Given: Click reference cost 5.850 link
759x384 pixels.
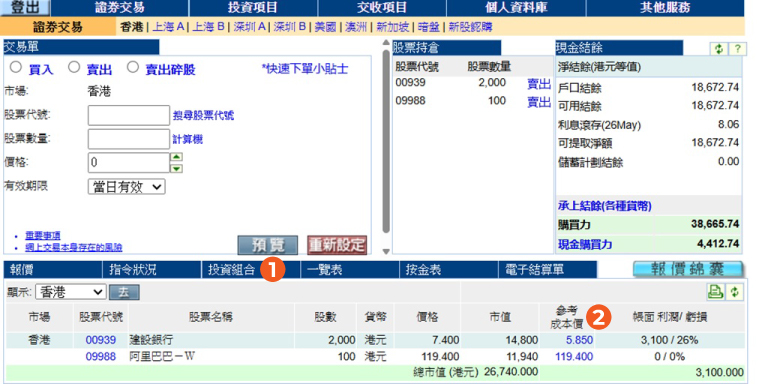Looking at the screenshot, I should pyautogui.click(x=579, y=340).
